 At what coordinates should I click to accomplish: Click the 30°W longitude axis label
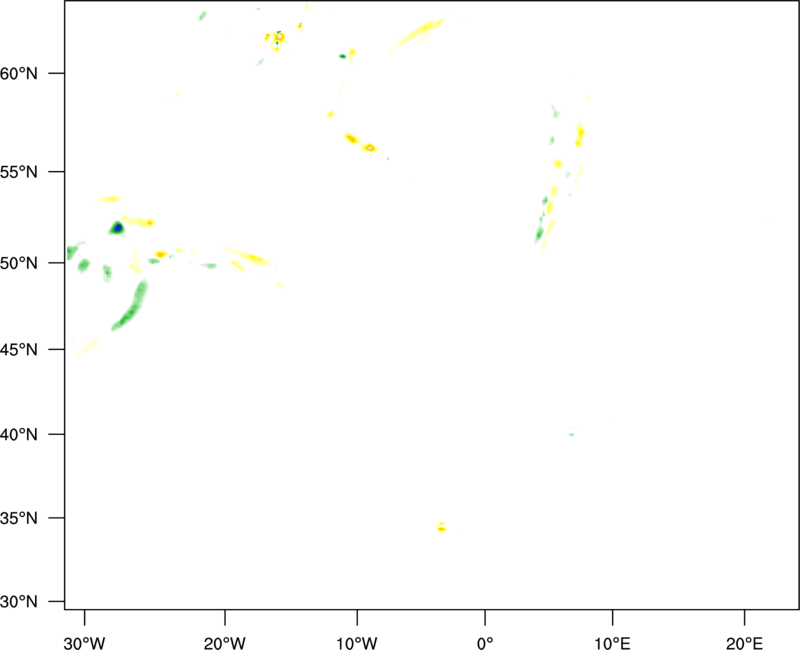click(x=85, y=643)
